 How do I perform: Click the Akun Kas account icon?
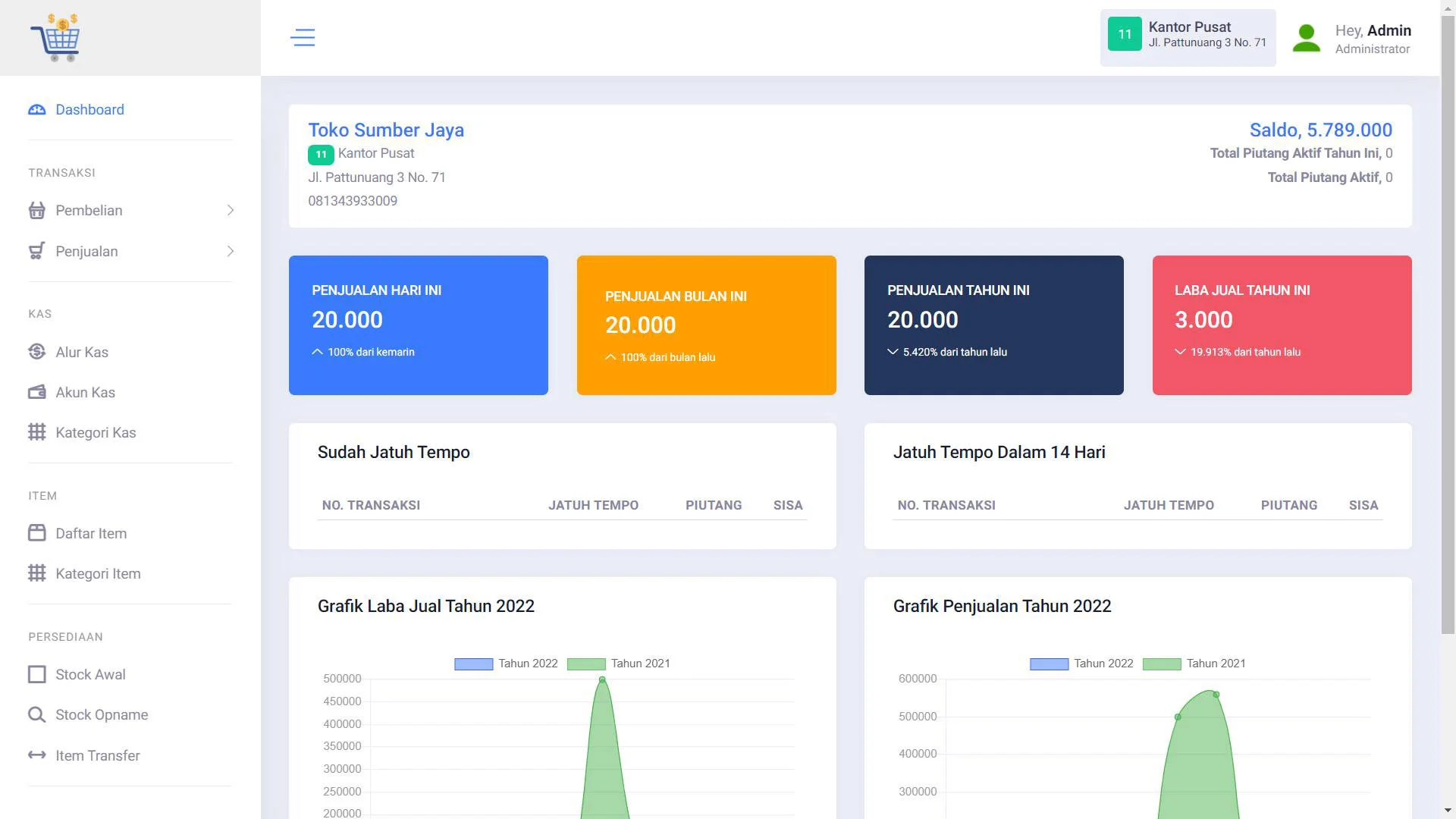coord(37,392)
